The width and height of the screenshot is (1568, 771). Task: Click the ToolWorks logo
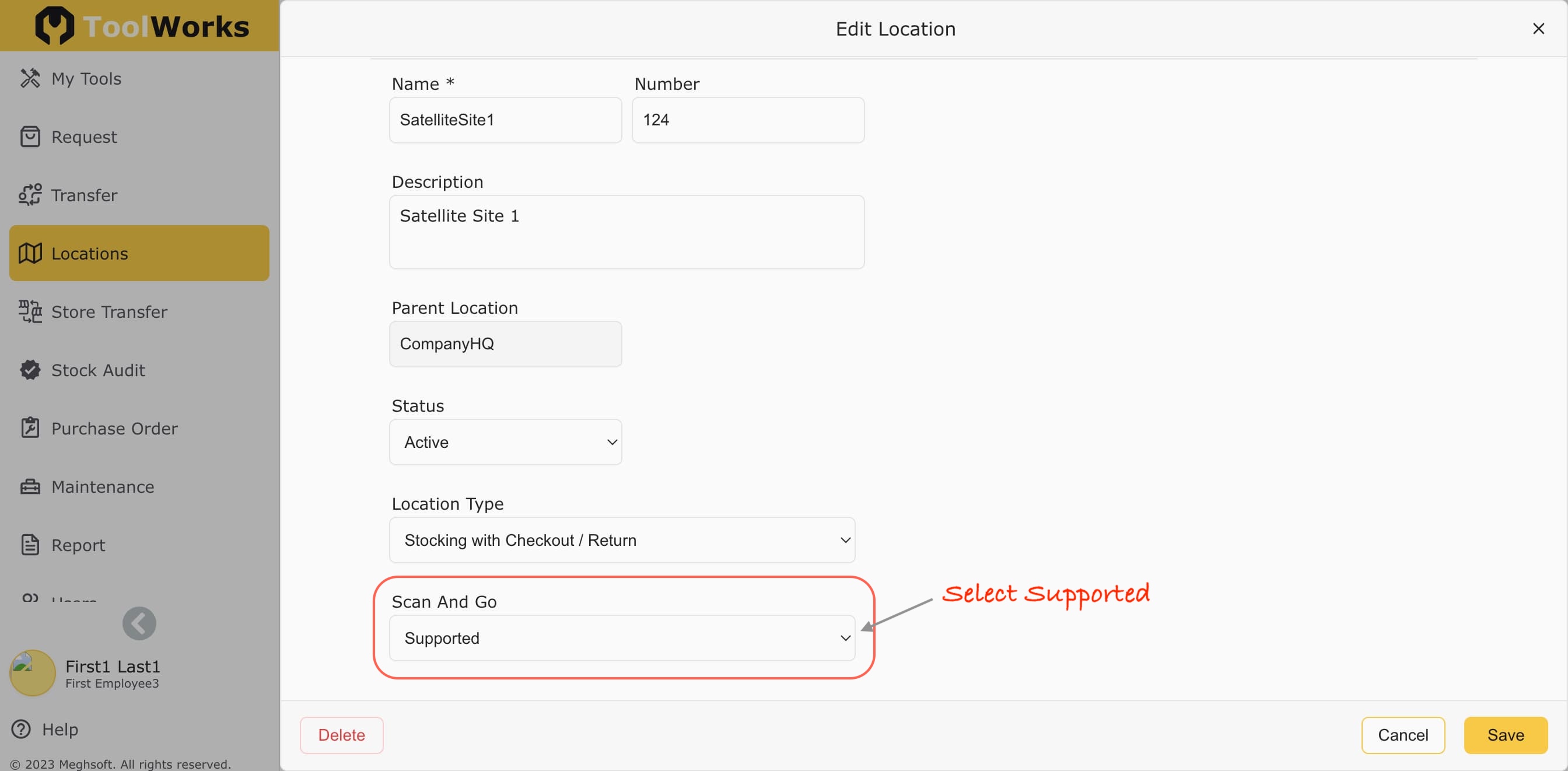pos(141,26)
